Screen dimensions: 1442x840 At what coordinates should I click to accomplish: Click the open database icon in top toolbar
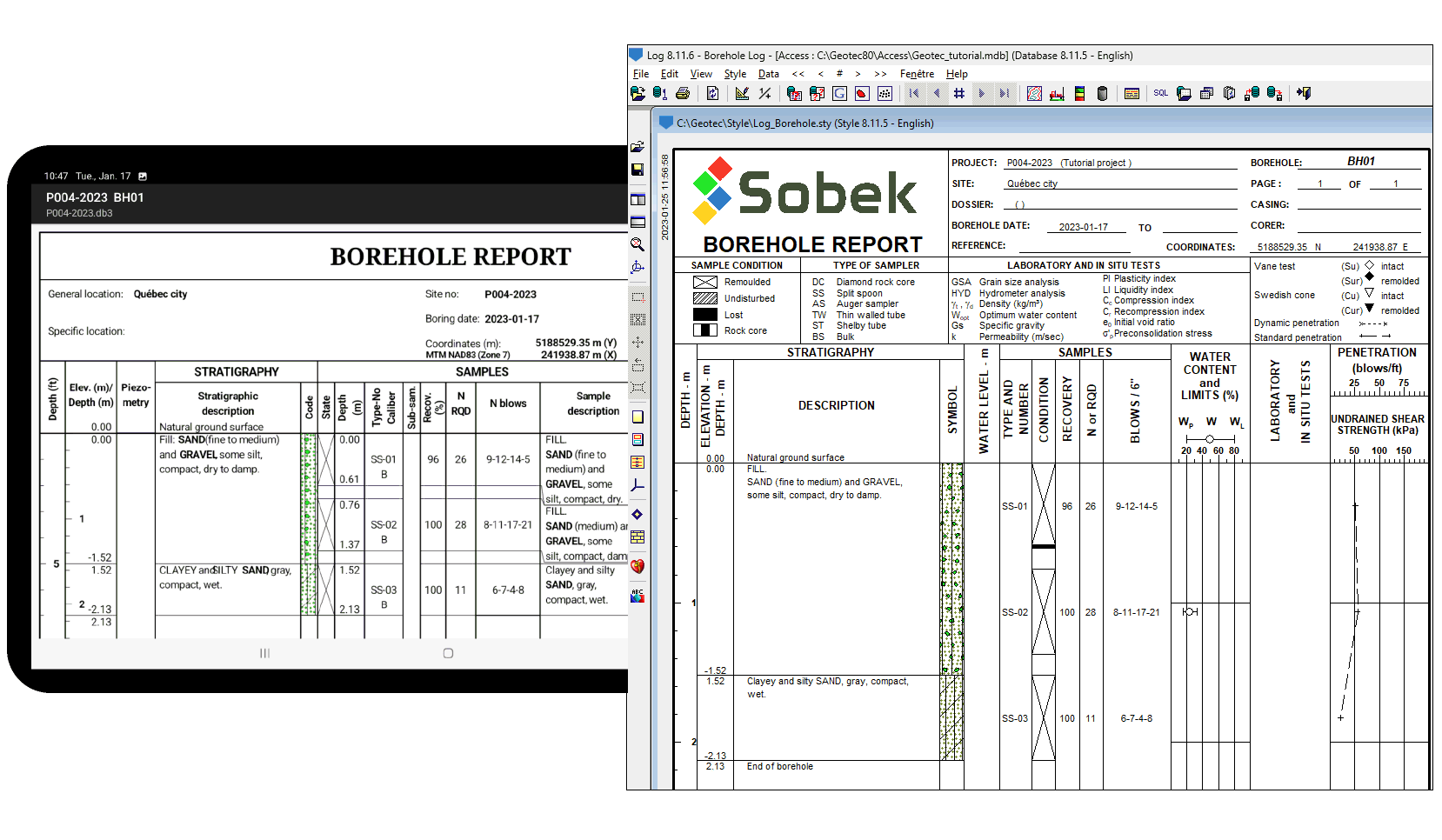point(638,93)
